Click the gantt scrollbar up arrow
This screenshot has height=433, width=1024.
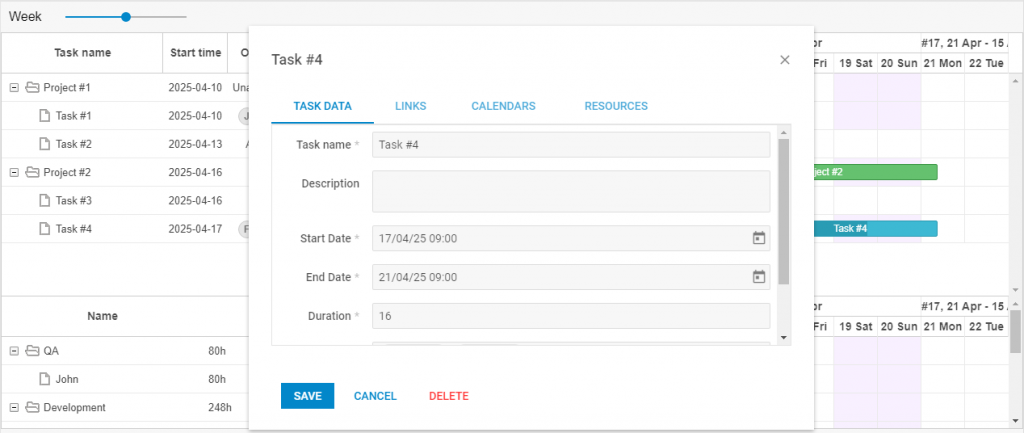(x=1016, y=80)
